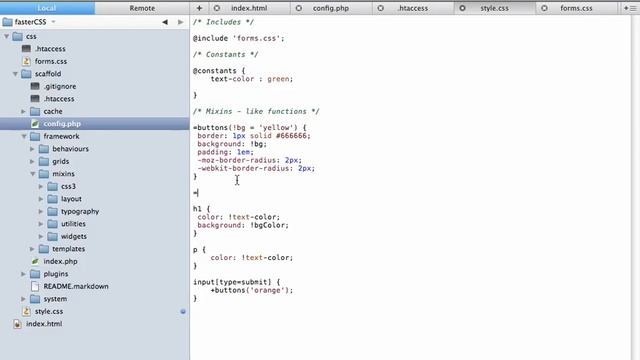Click the background: !bgColor line

point(243,225)
